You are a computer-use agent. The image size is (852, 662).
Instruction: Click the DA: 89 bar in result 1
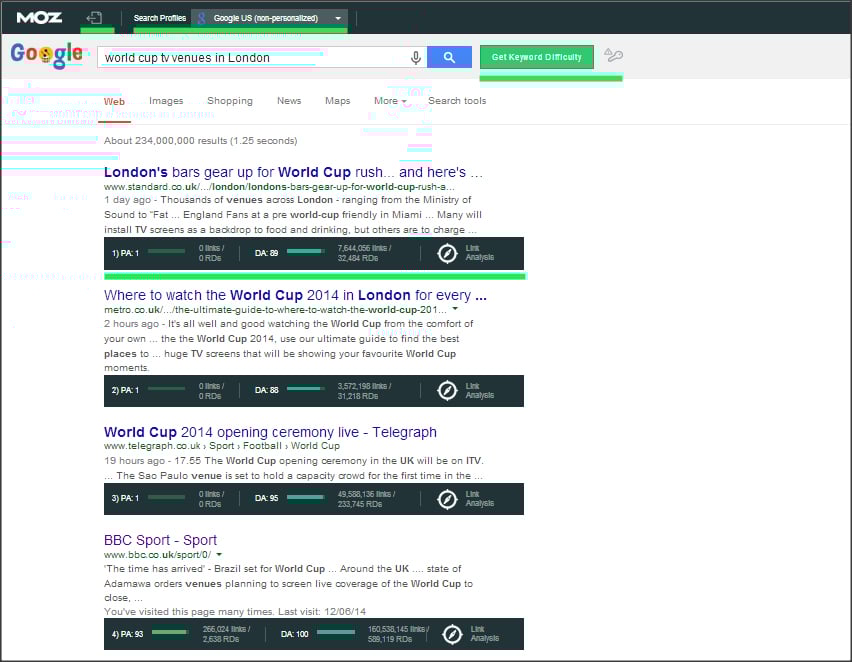pyautogui.click(x=305, y=251)
